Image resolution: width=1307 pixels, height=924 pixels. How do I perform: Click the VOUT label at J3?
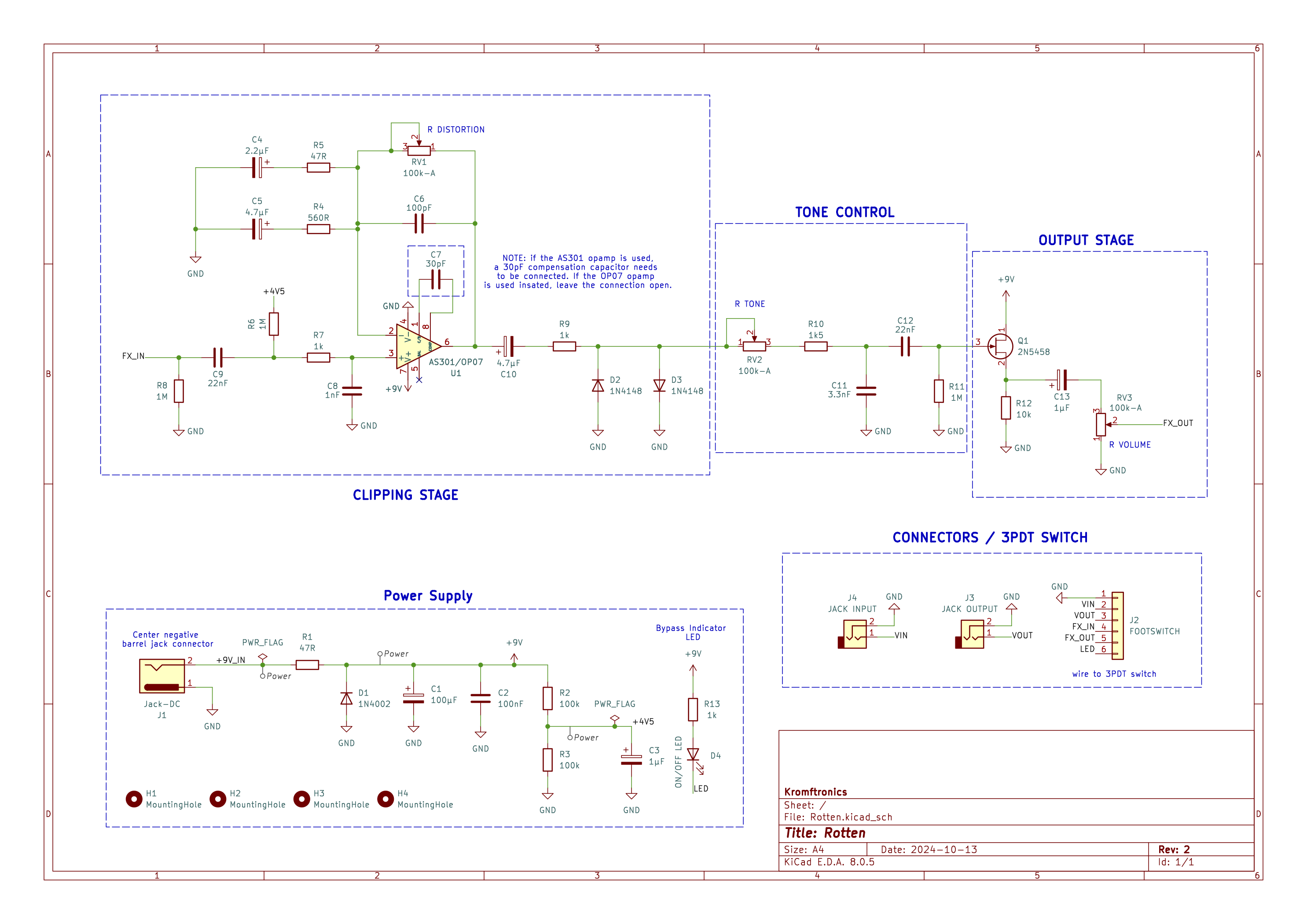(x=1022, y=635)
